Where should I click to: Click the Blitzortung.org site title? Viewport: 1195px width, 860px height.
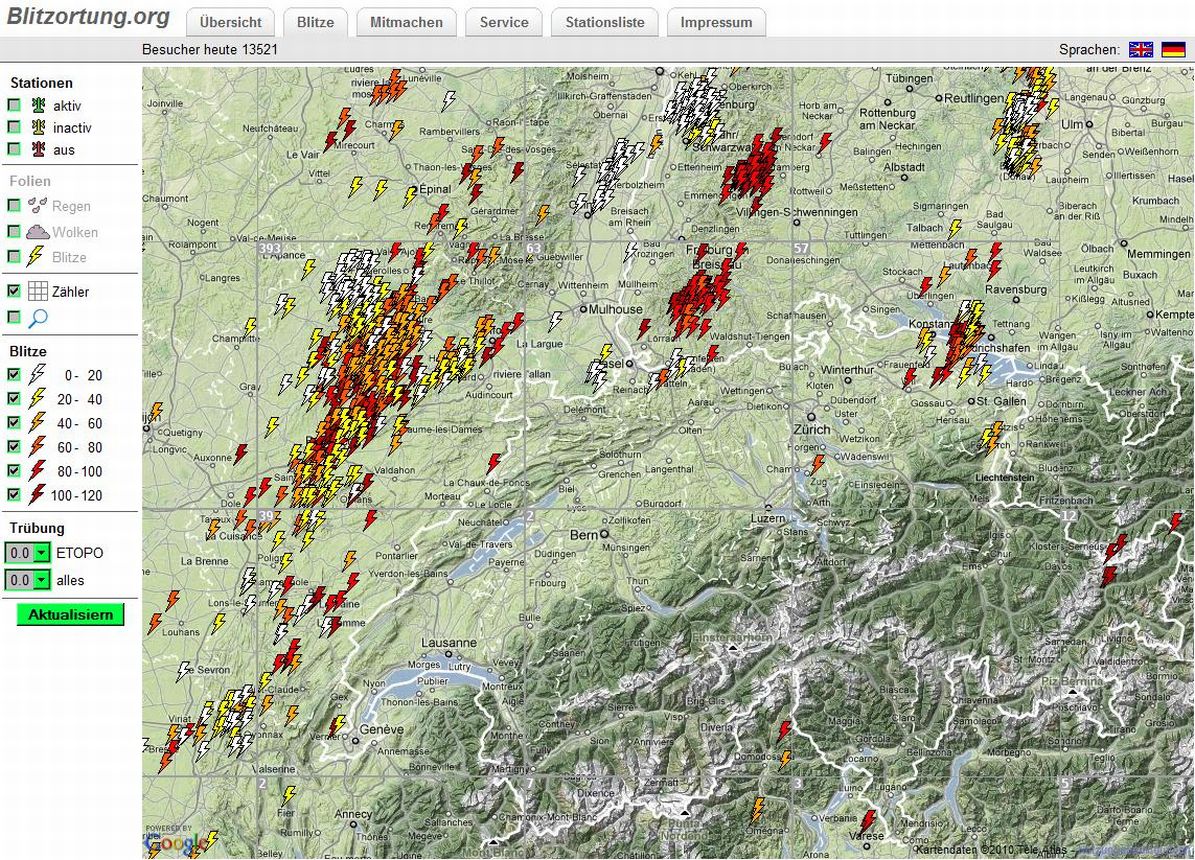(88, 18)
